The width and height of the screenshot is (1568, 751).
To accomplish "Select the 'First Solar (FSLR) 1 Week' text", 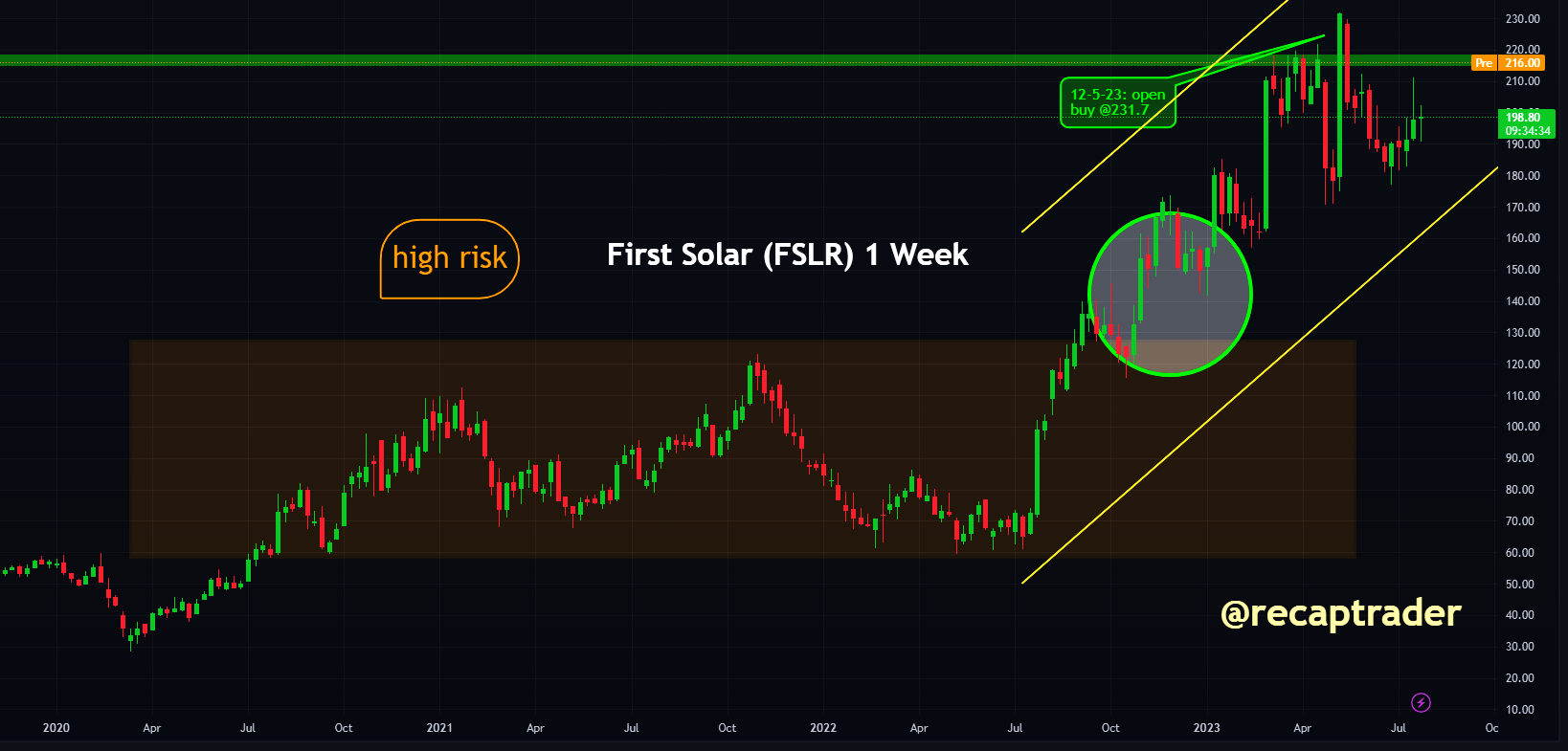I will 788,254.
